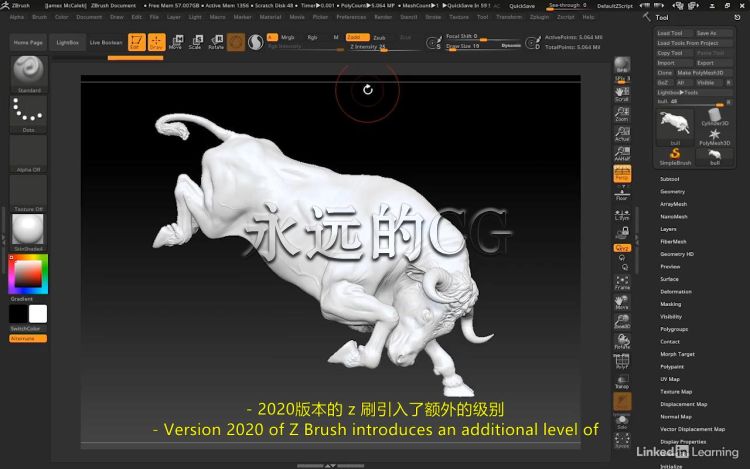The height and width of the screenshot is (469, 750).
Task: Click the Frame icon
Action: pyautogui.click(x=622, y=283)
